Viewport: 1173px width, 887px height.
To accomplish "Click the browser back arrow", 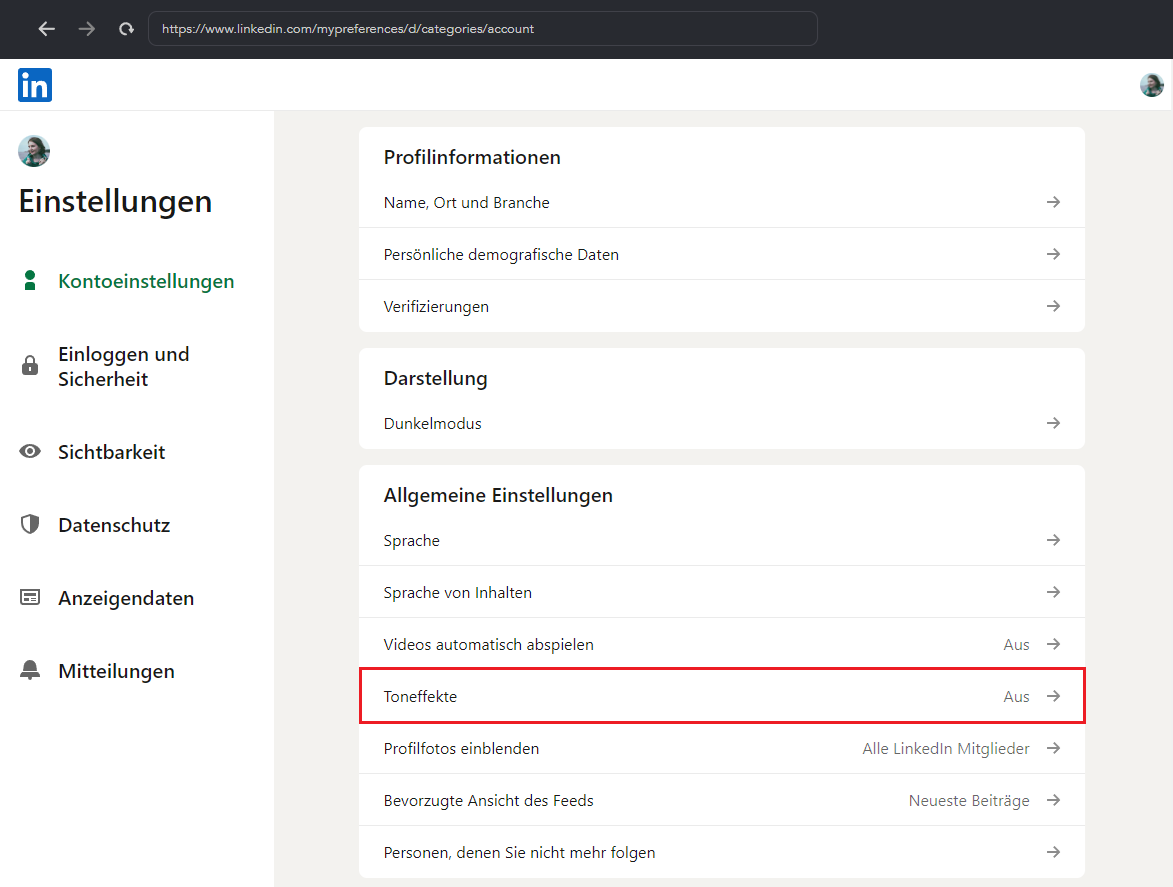I will 47,29.
